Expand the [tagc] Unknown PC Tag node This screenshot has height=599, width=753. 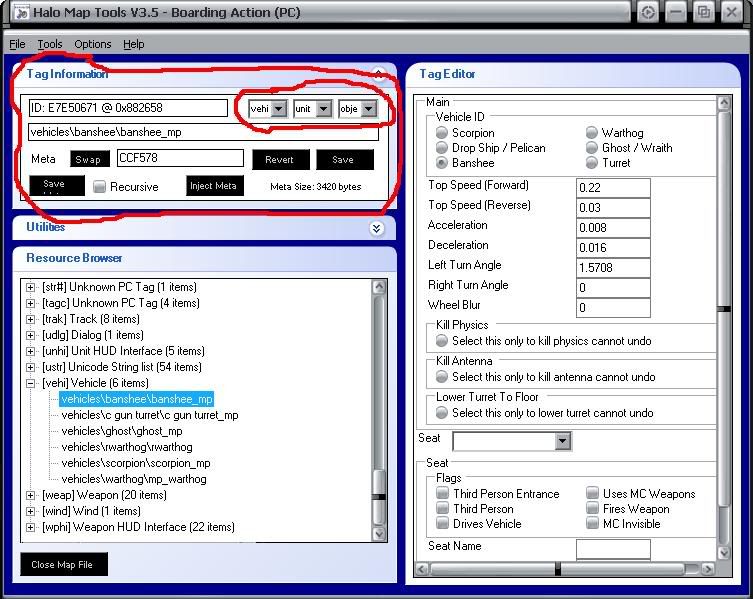[x=30, y=303]
